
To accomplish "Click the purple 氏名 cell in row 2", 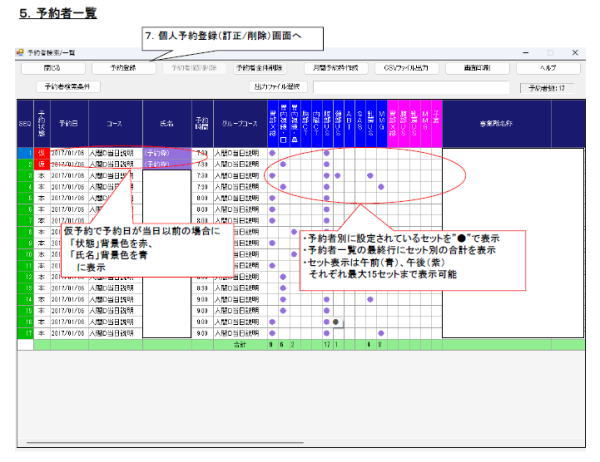I will 167,164.
